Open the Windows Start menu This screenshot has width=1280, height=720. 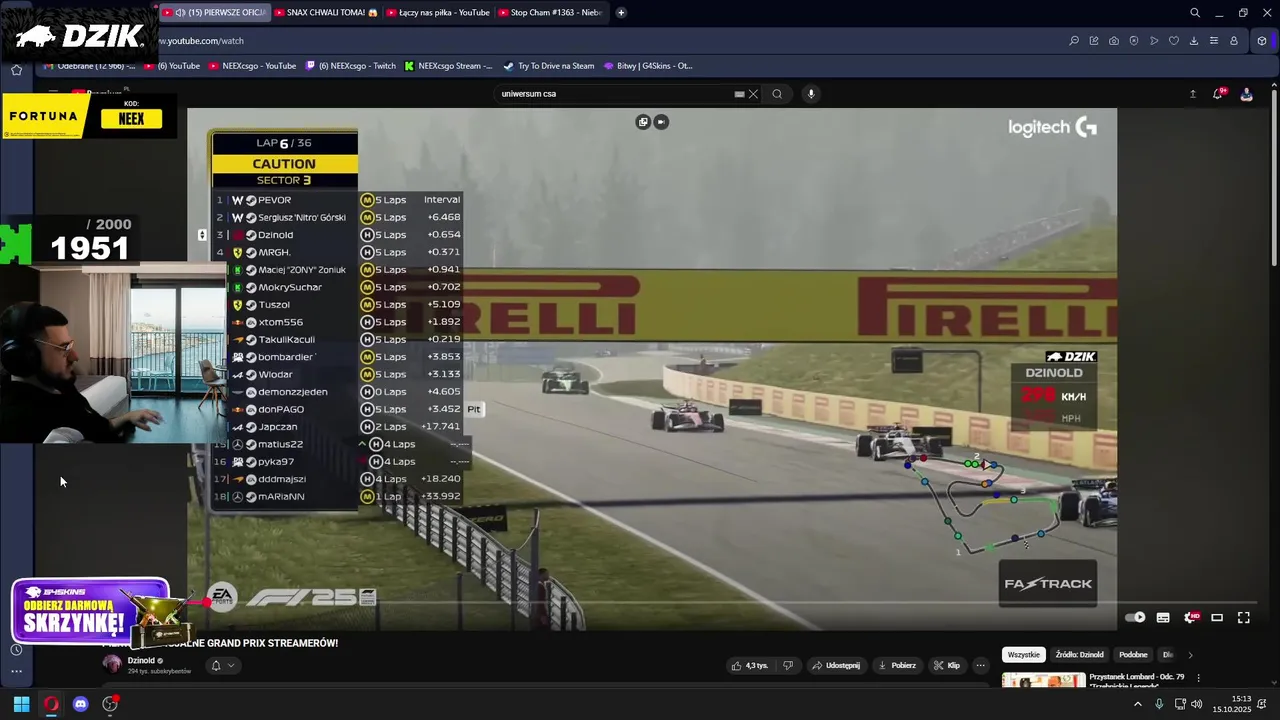(21, 704)
